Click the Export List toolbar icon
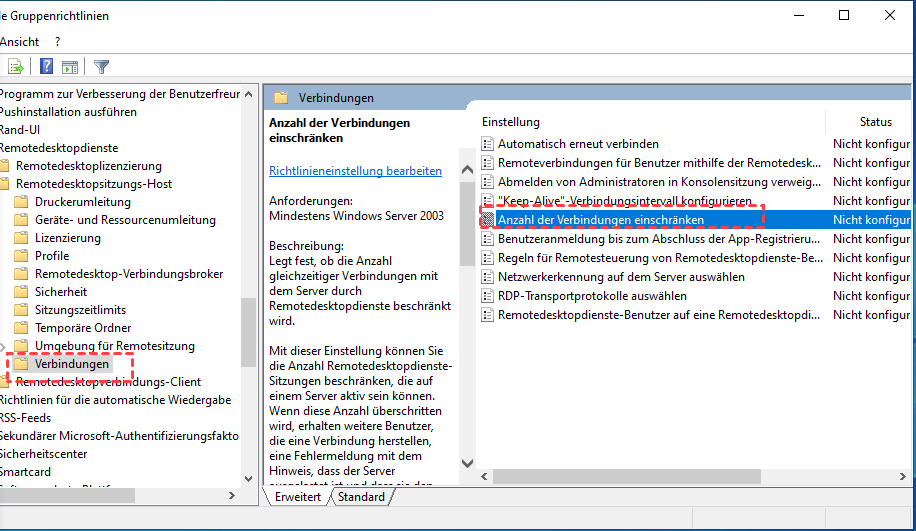This screenshot has height=531, width=916. coord(16,67)
